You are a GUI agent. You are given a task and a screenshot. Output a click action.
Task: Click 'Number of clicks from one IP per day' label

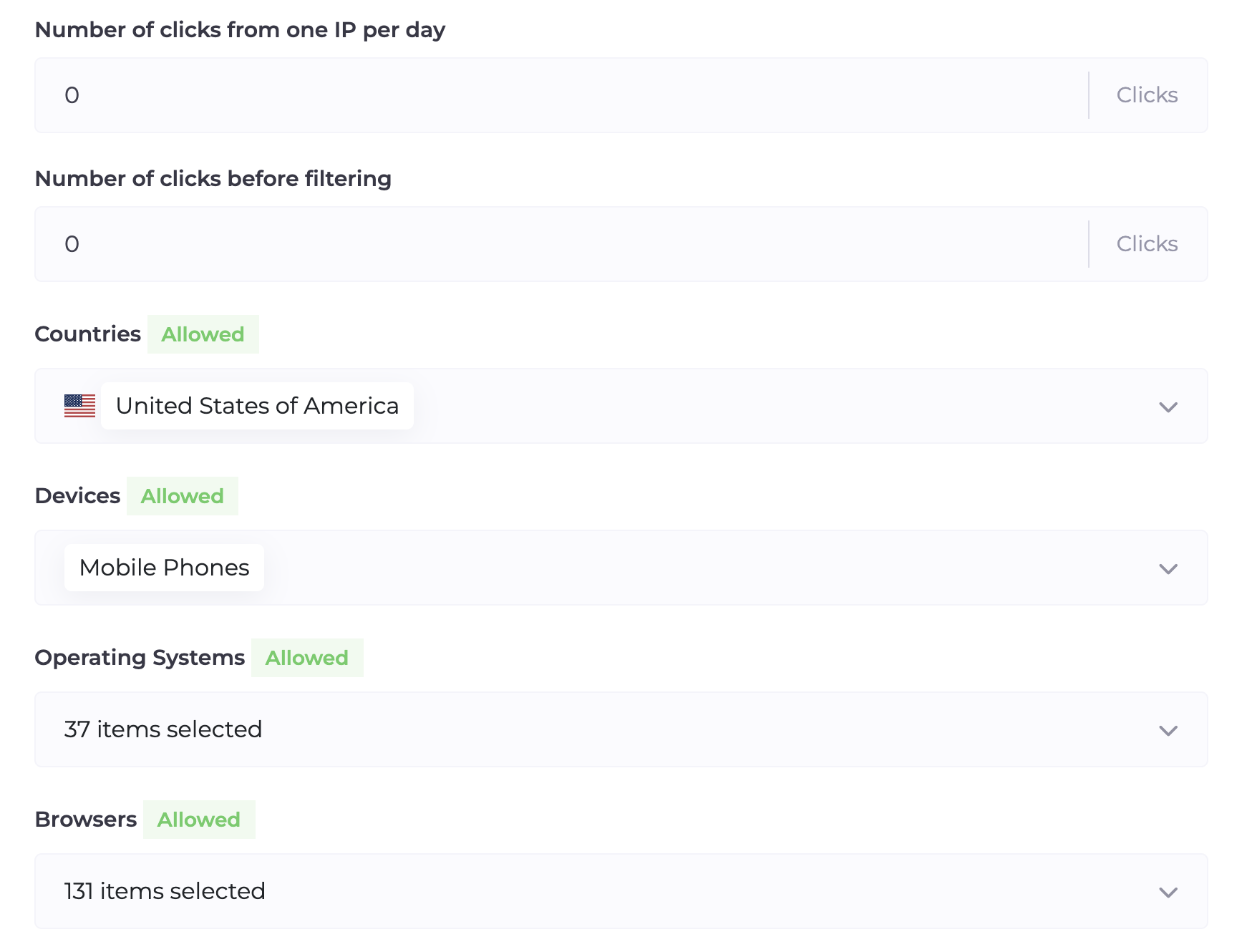click(240, 29)
